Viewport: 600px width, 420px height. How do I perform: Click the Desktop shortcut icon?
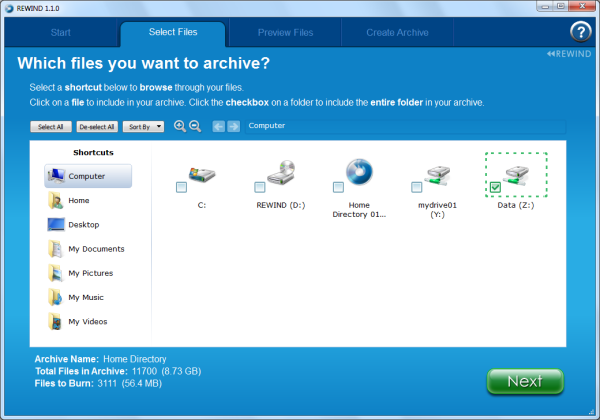coord(56,225)
